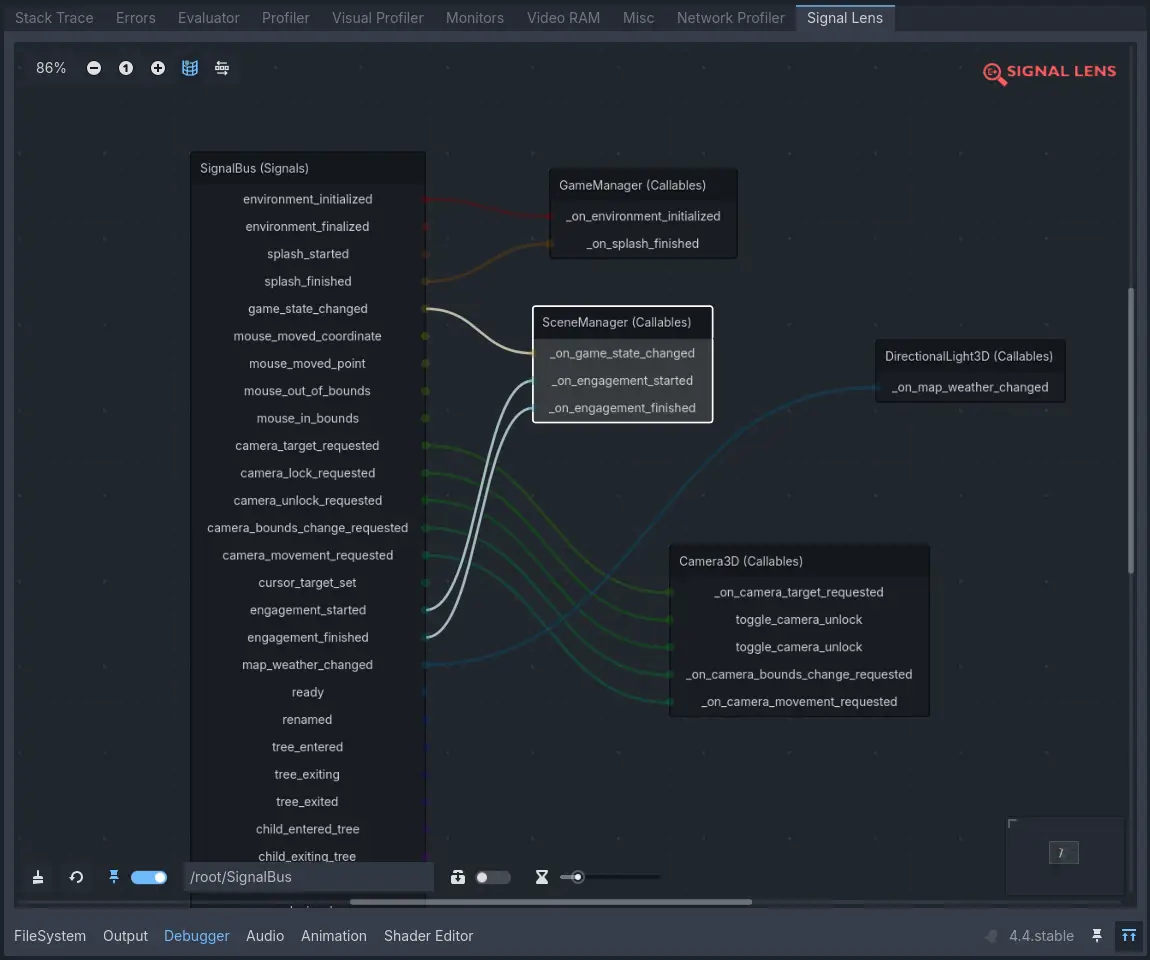Image resolution: width=1150 pixels, height=960 pixels.
Task: Click the environment_initialized signal row
Action: [x=308, y=199]
